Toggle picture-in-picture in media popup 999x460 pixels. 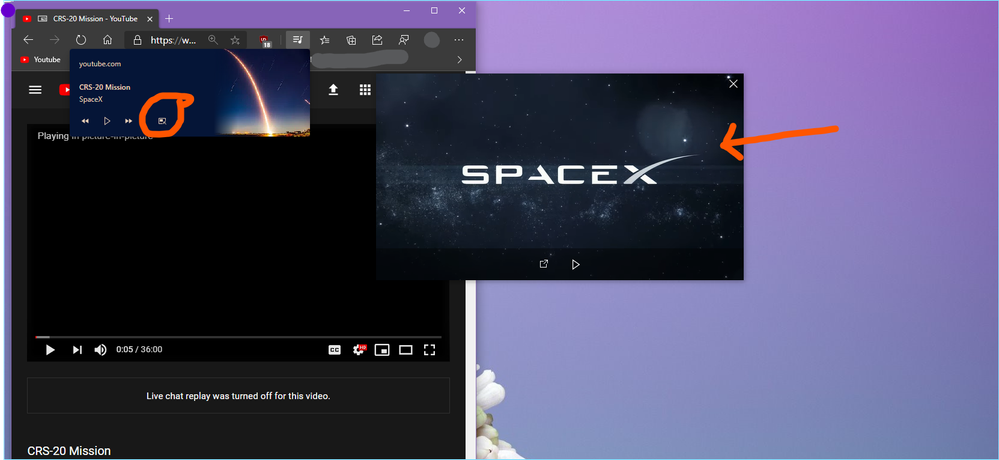coord(162,120)
